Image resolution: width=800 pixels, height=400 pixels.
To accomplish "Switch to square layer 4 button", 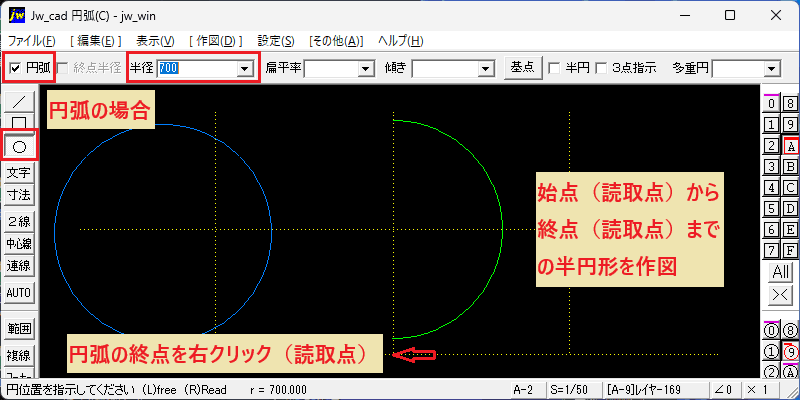I will point(771,187).
